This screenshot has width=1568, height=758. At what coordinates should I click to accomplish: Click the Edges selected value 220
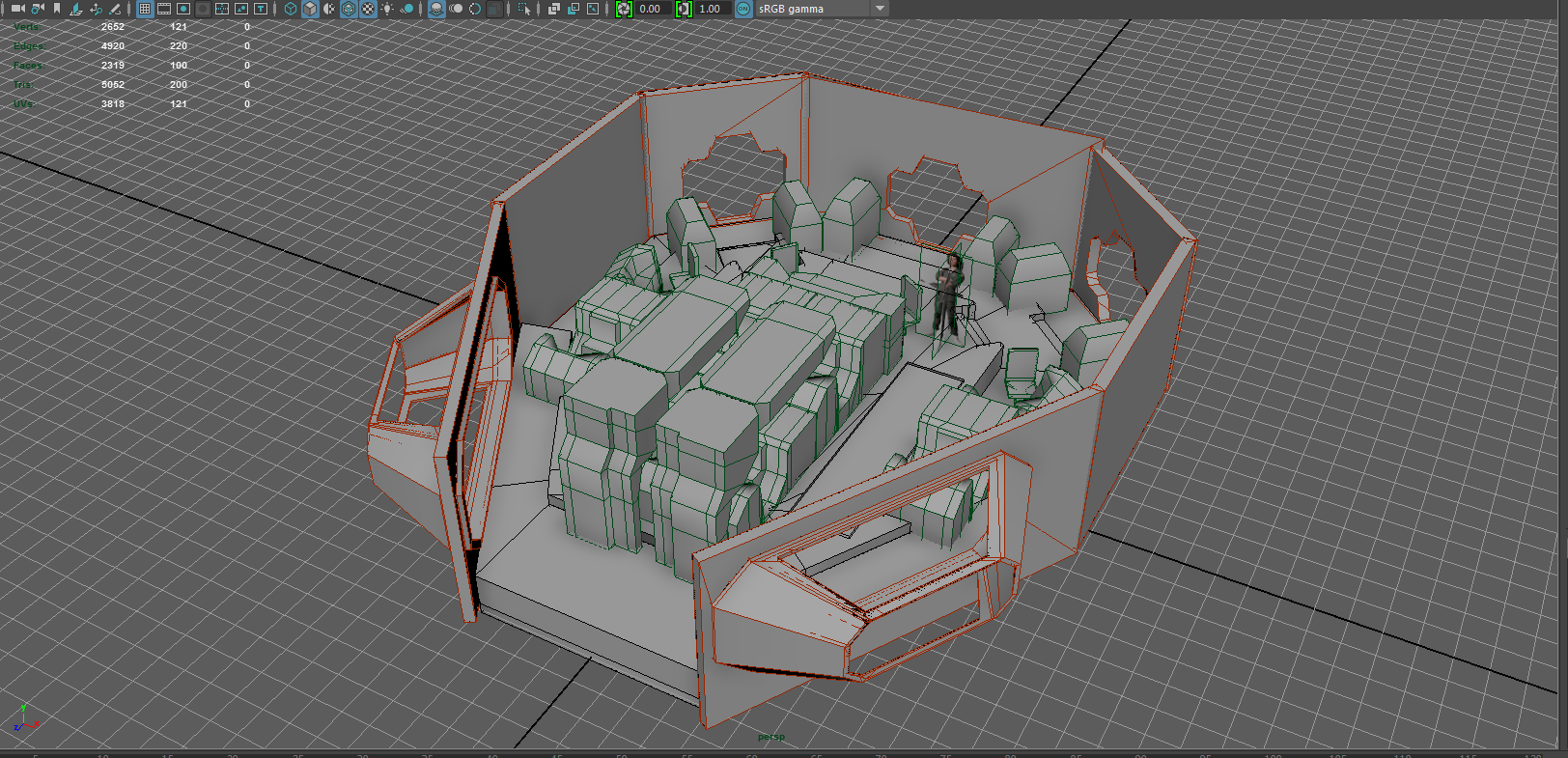click(179, 46)
